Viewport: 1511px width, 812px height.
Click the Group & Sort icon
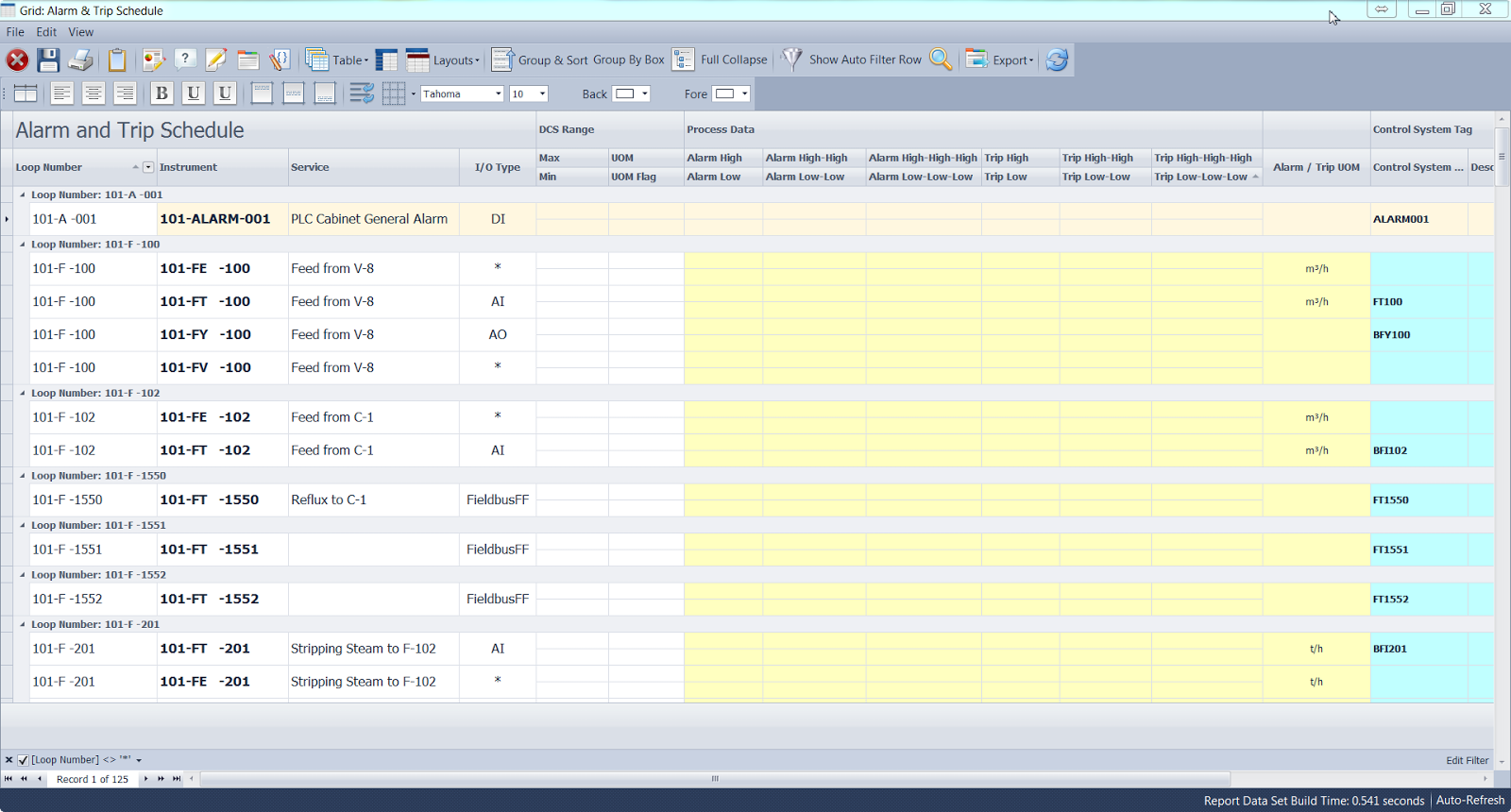click(502, 59)
